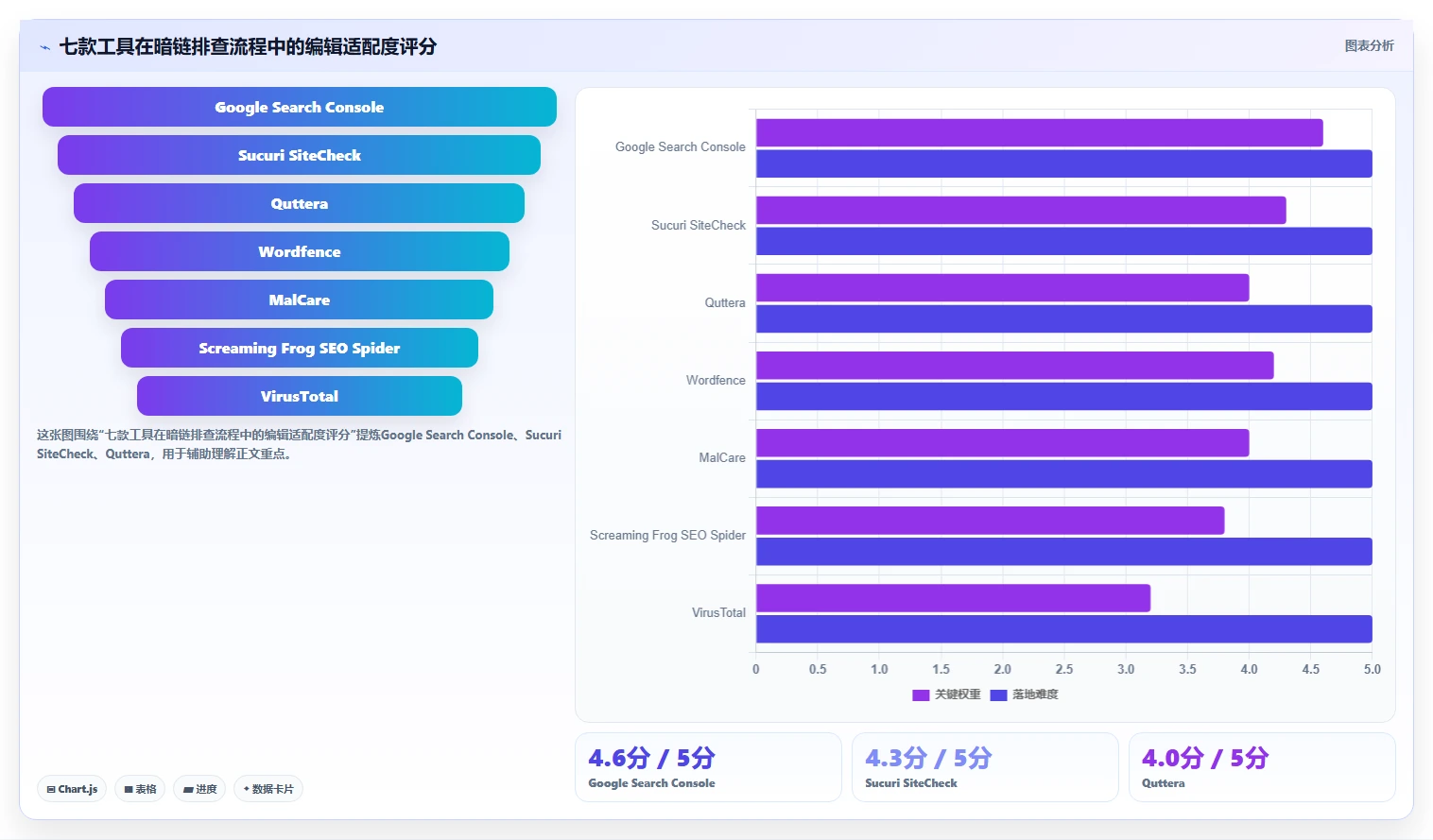Select the VirusTotal funnel bar
Image resolution: width=1433 pixels, height=840 pixels.
pyautogui.click(x=300, y=396)
